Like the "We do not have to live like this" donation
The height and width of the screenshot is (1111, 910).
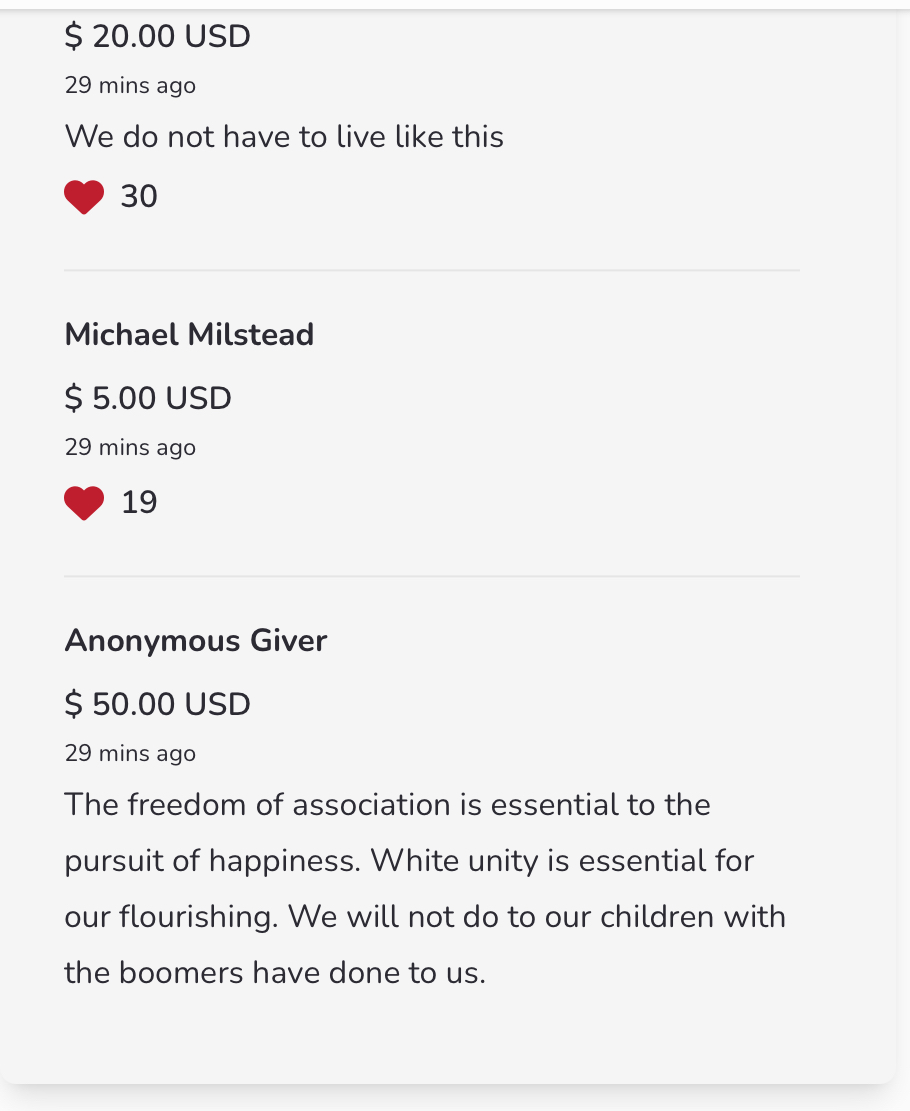tap(84, 197)
